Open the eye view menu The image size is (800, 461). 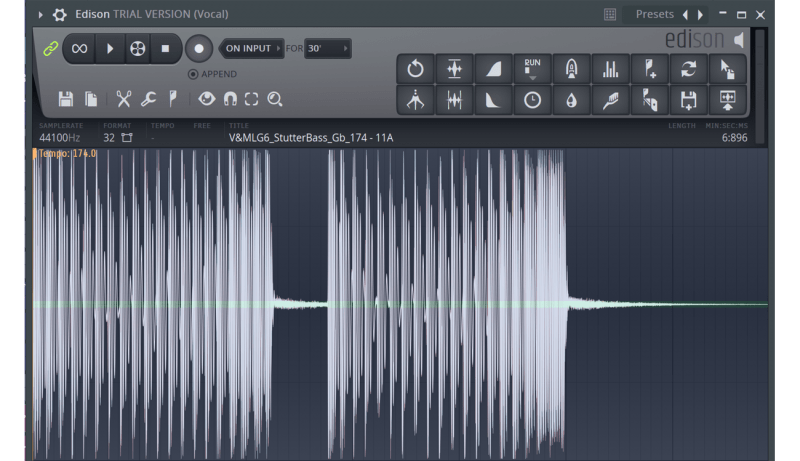tap(207, 99)
